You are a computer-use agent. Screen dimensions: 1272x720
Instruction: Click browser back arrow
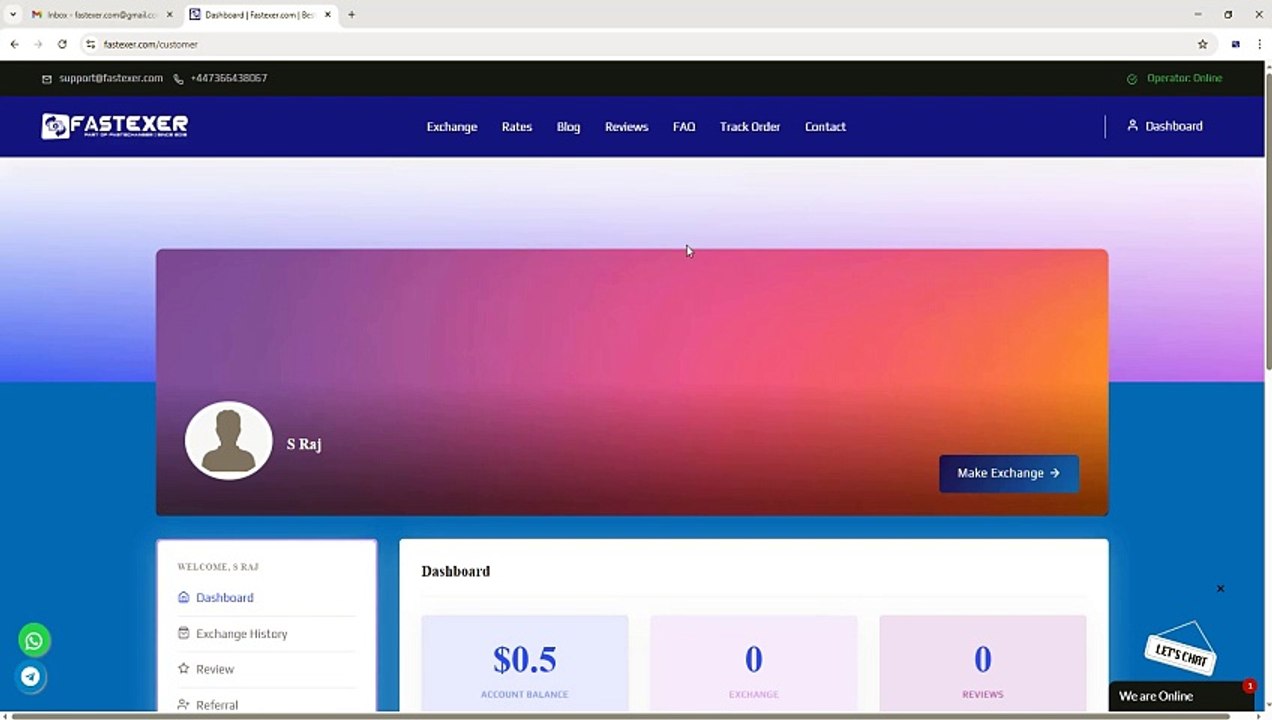click(14, 44)
